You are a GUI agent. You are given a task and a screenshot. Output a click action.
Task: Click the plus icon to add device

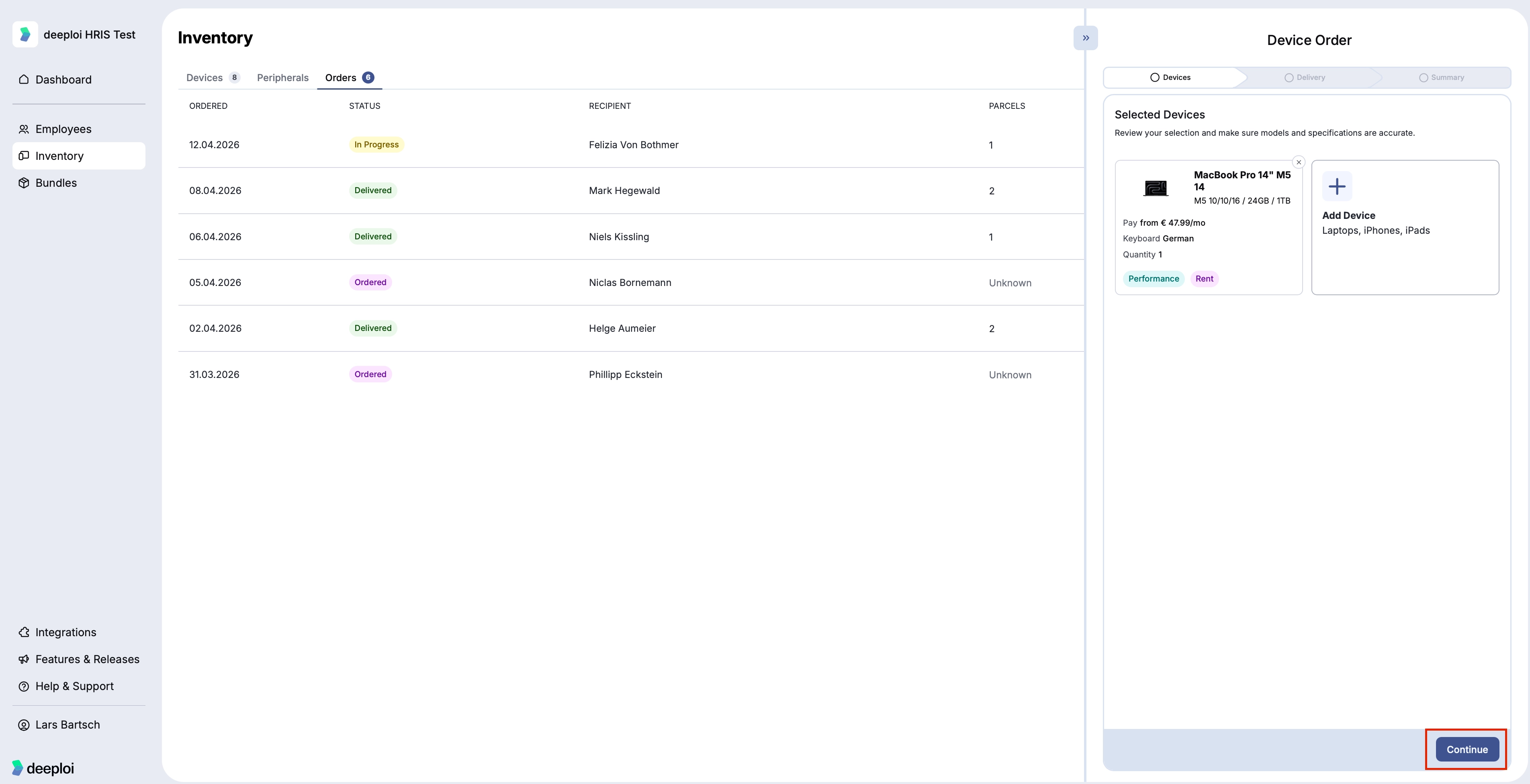pos(1337,186)
